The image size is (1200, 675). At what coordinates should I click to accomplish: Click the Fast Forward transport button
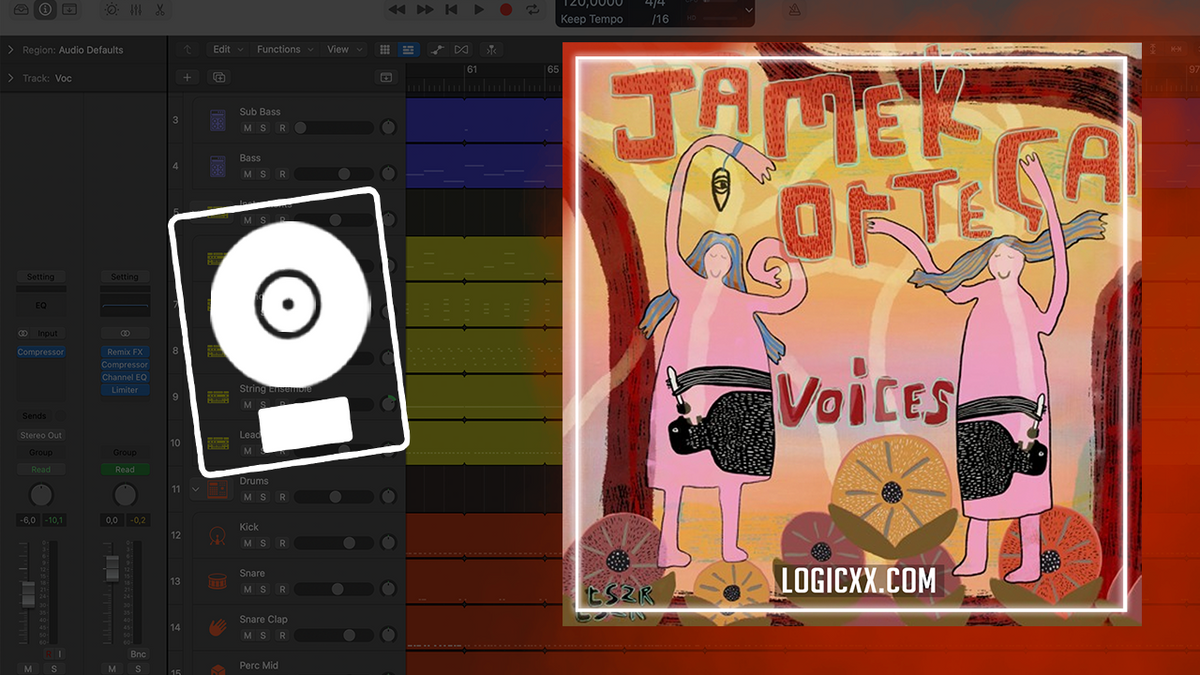tap(425, 9)
